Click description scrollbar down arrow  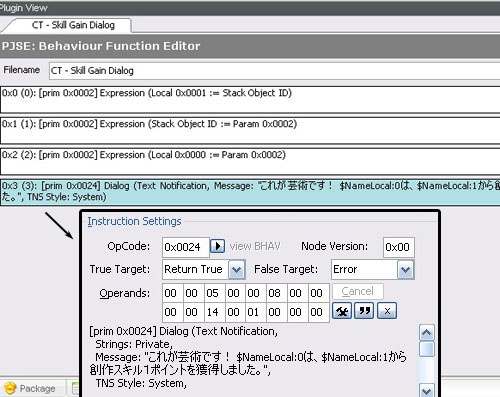click(x=427, y=390)
